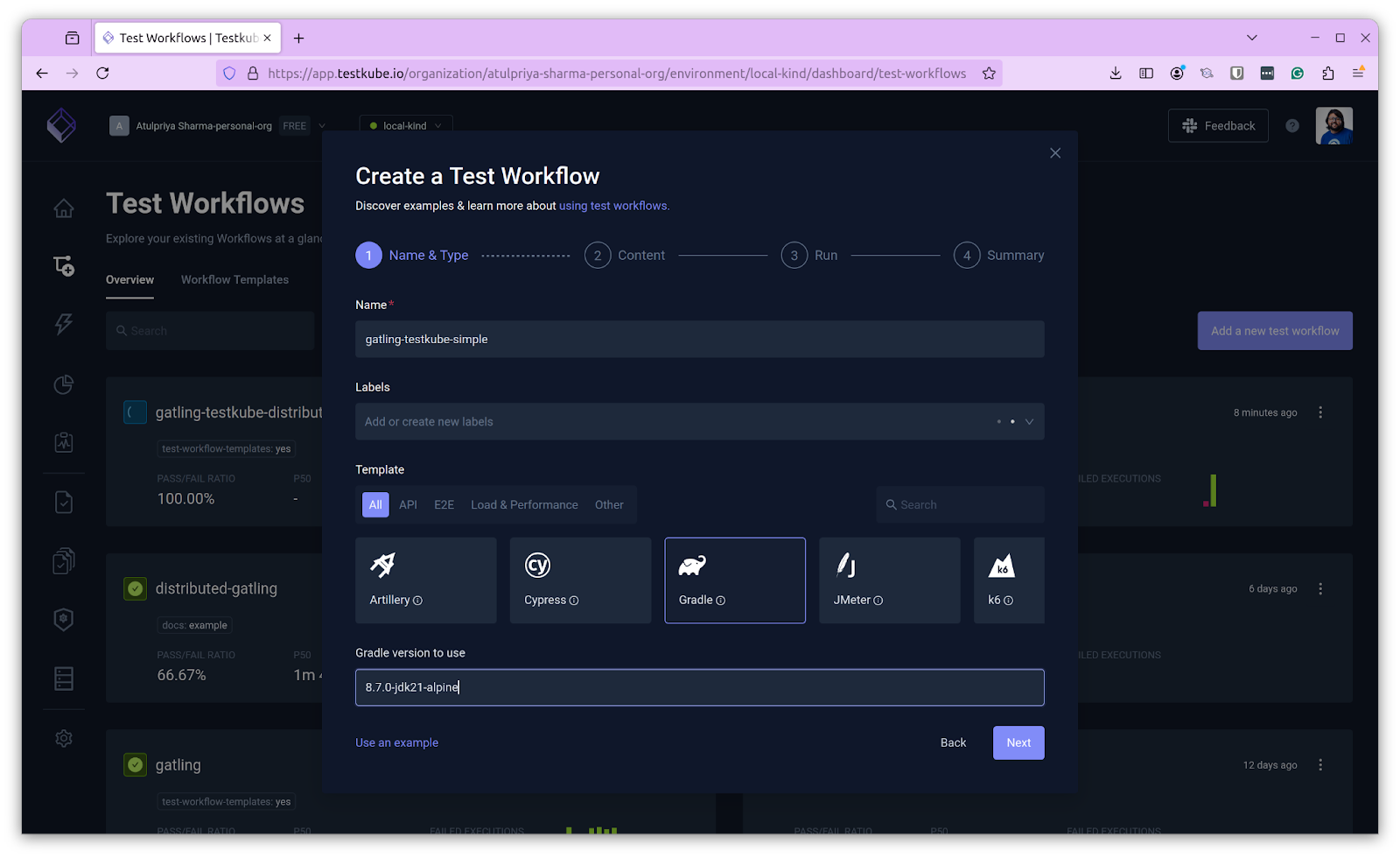
Task: Go to the Summary step
Action: coord(999,256)
